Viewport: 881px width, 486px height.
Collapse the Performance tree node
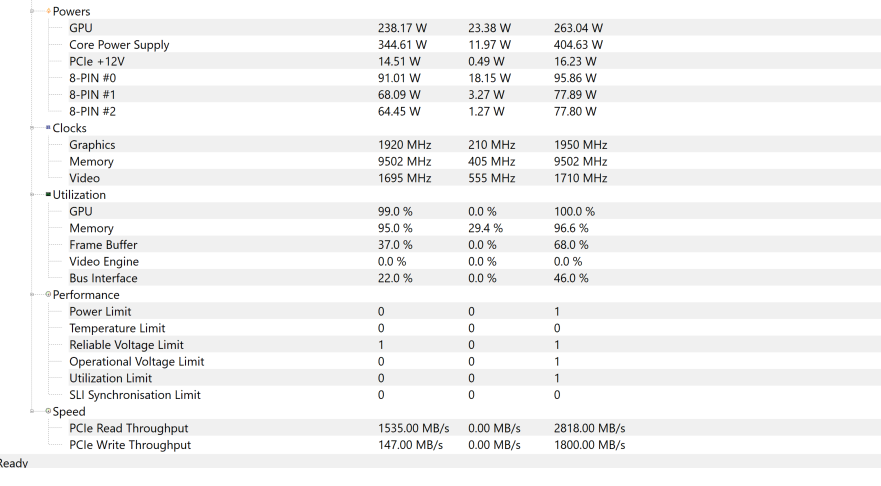tap(33, 295)
